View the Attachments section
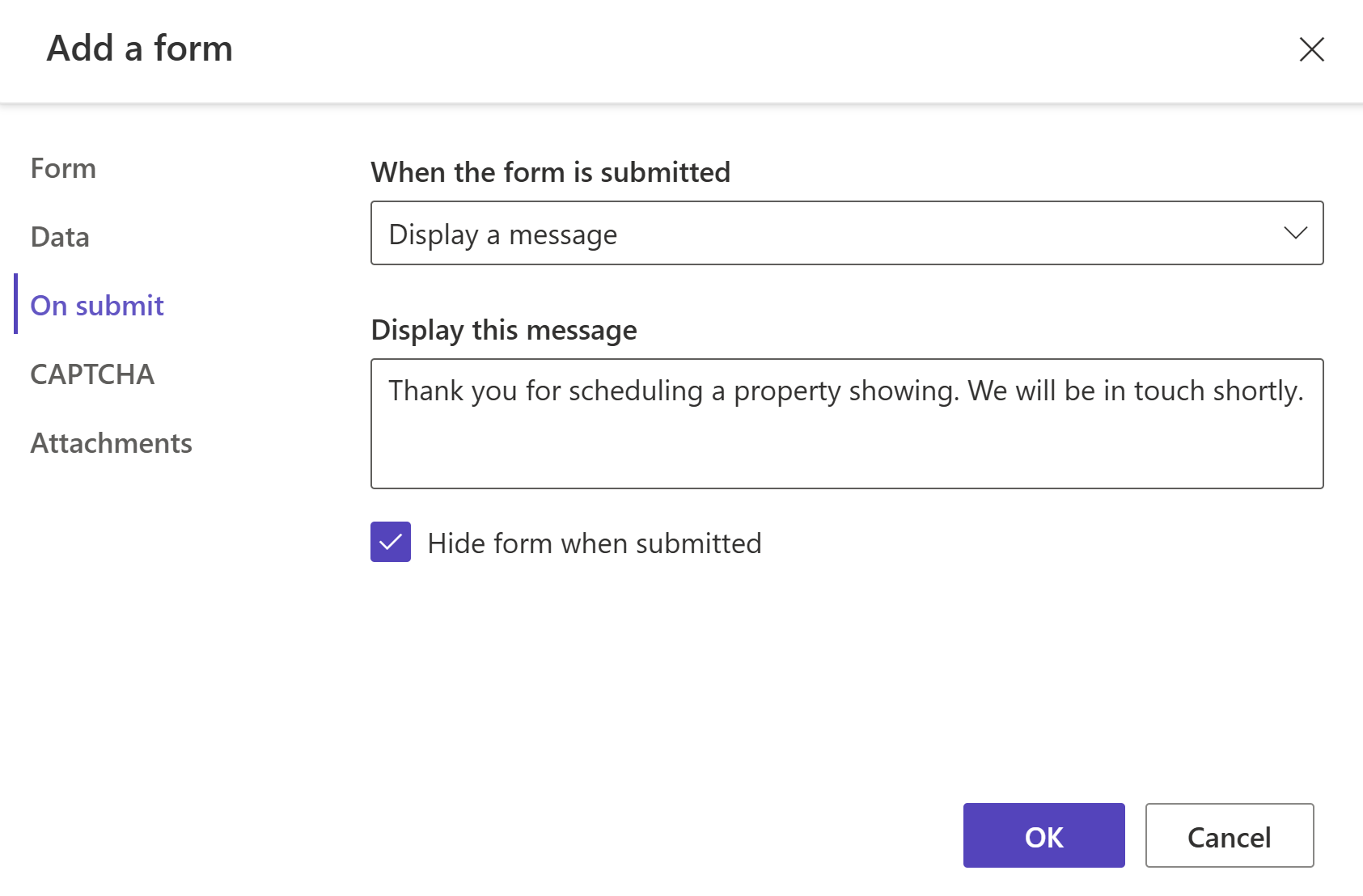Image resolution: width=1363 pixels, height=896 pixels. (111, 442)
